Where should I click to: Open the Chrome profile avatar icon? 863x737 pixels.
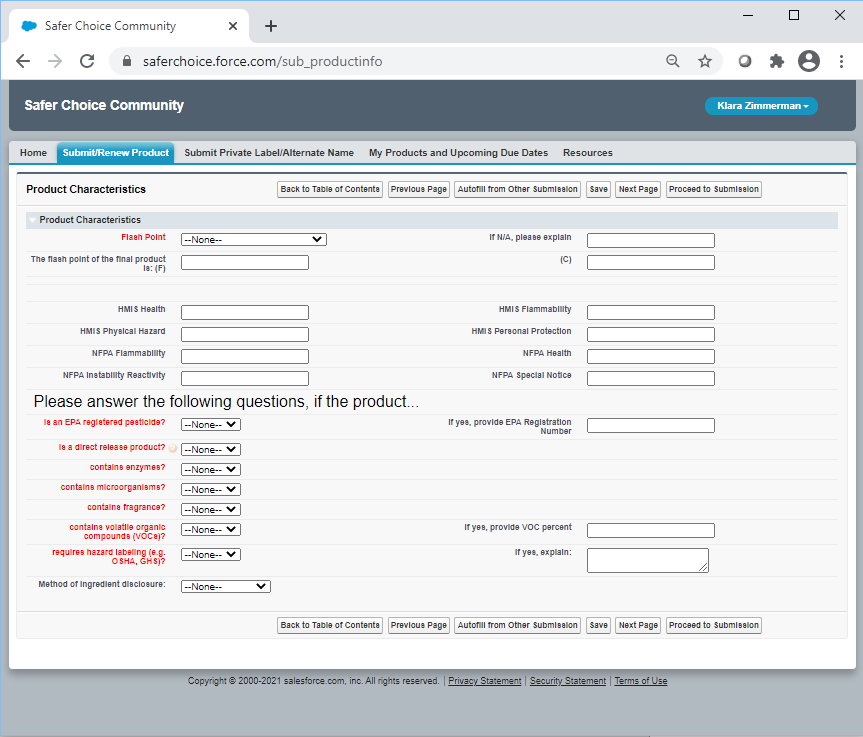(x=808, y=61)
